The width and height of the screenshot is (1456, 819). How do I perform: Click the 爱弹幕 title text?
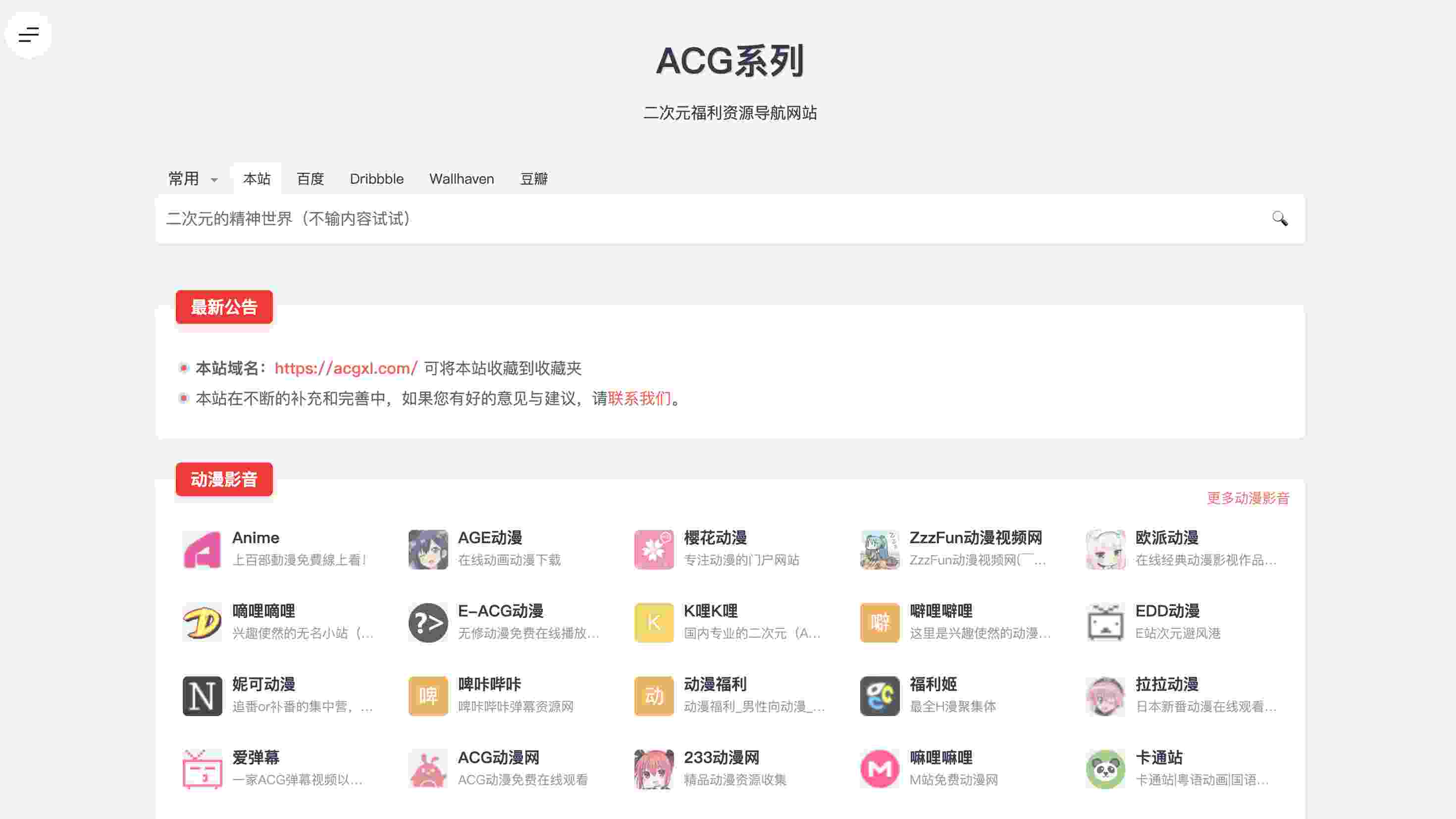tap(256, 758)
